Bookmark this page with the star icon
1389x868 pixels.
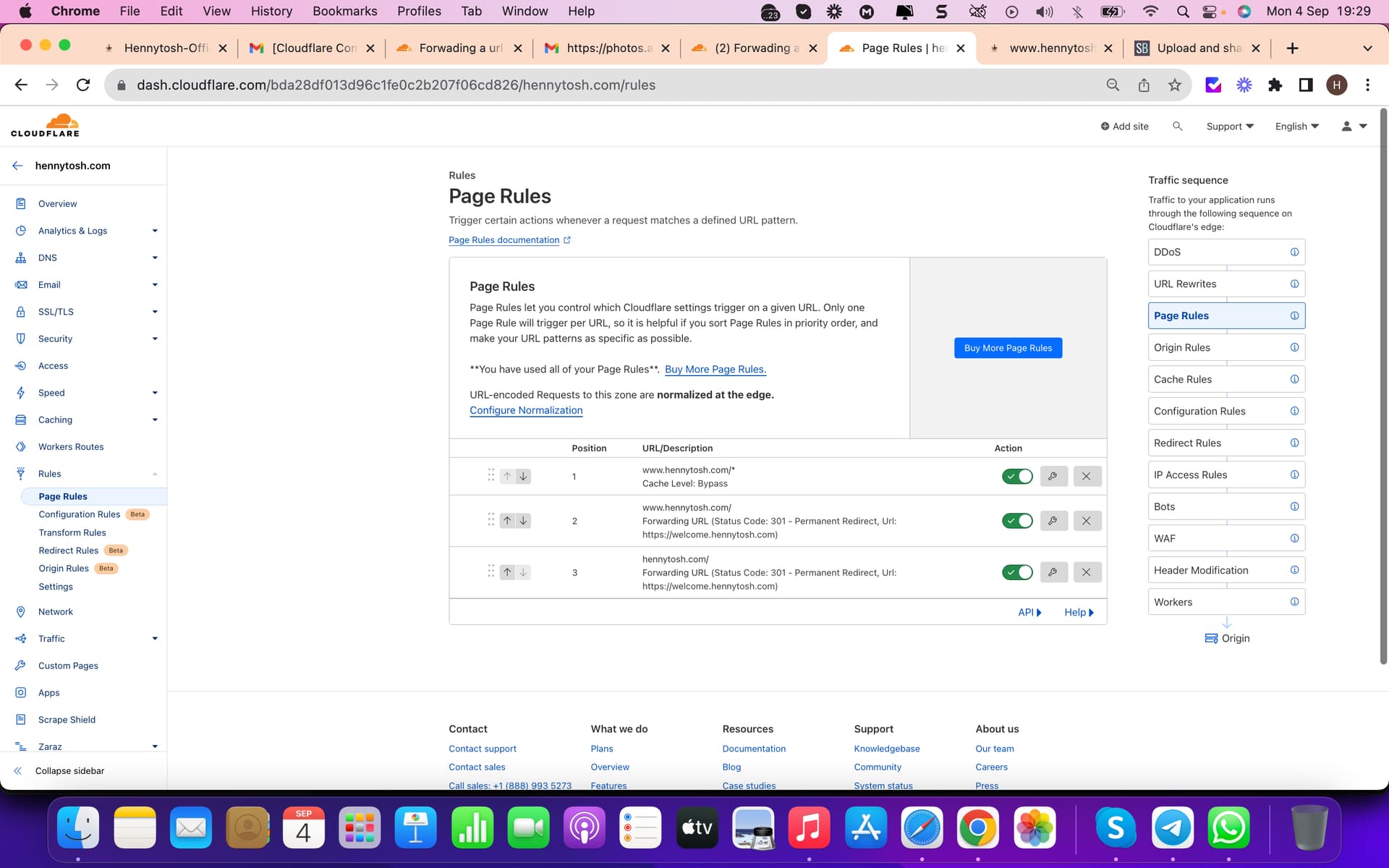(1174, 85)
